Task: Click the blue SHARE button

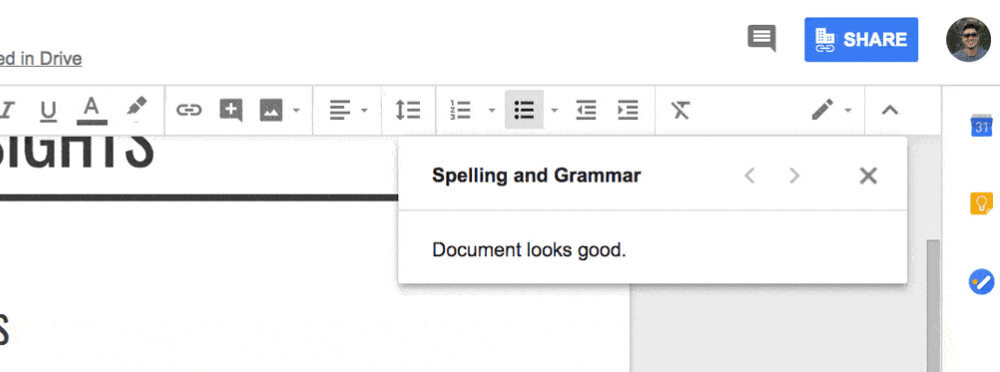Action: click(861, 40)
